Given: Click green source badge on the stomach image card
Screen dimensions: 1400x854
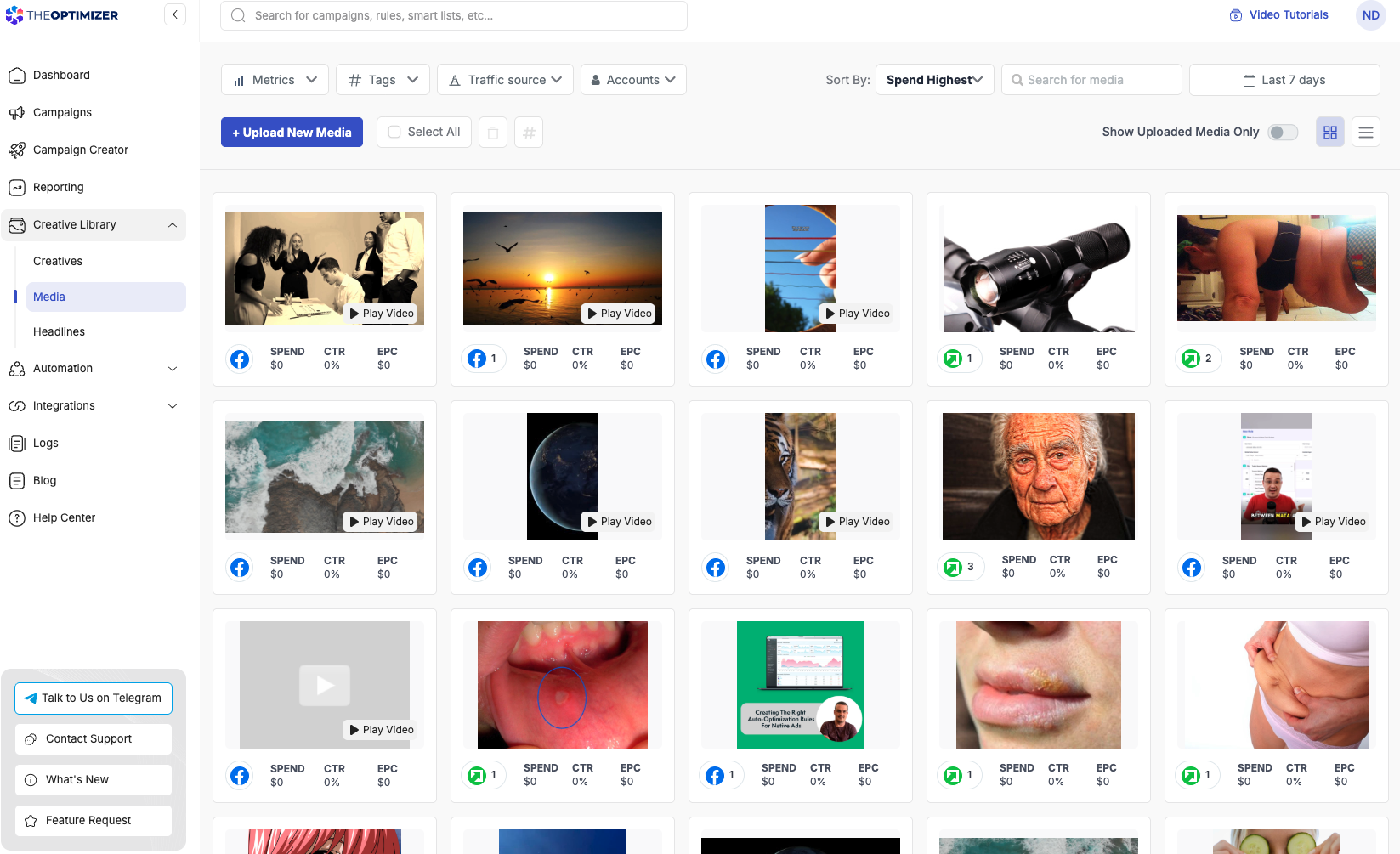Looking at the screenshot, I should (x=1192, y=775).
